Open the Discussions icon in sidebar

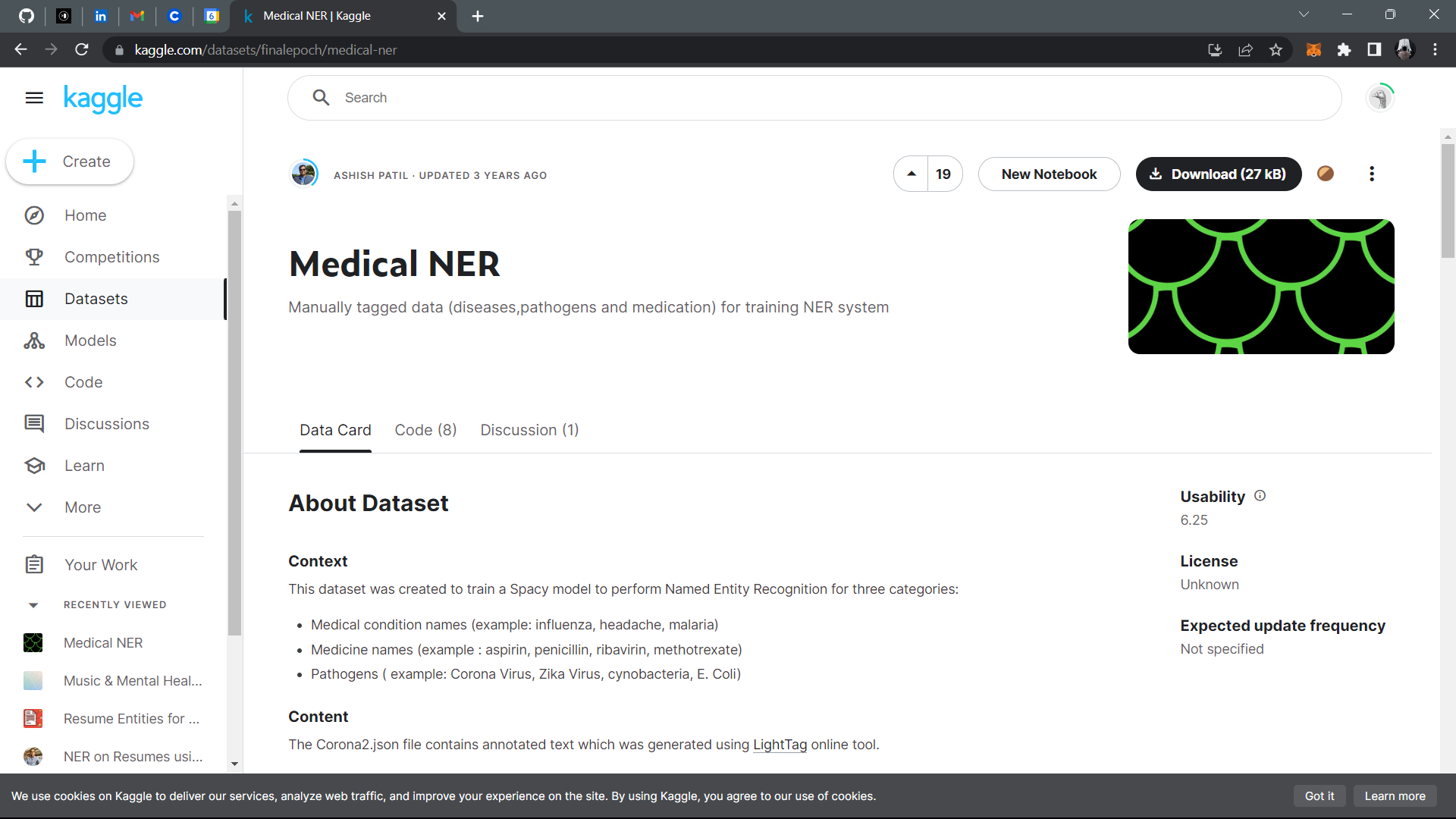point(35,424)
